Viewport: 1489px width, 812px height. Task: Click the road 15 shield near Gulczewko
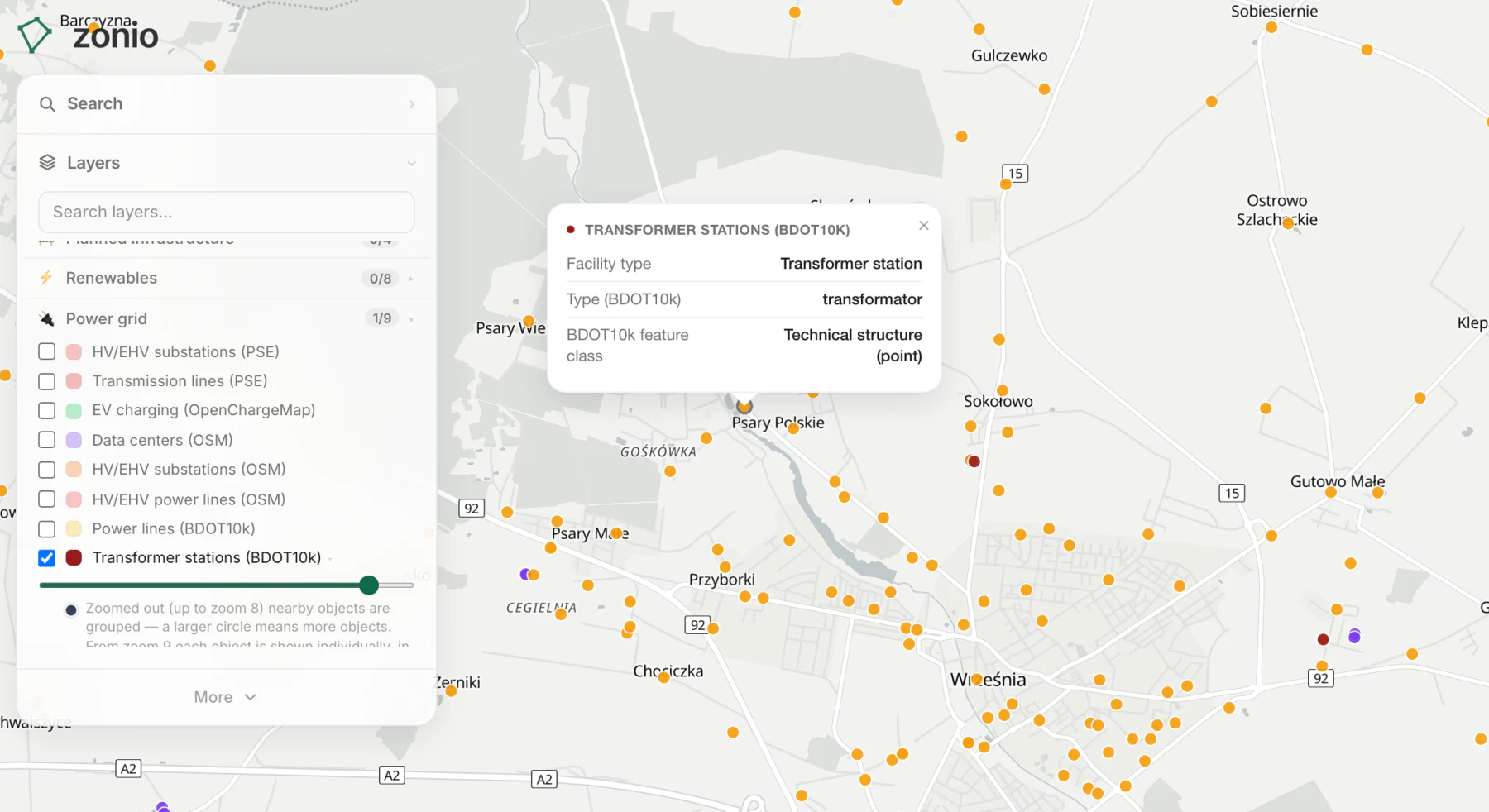tap(1015, 173)
